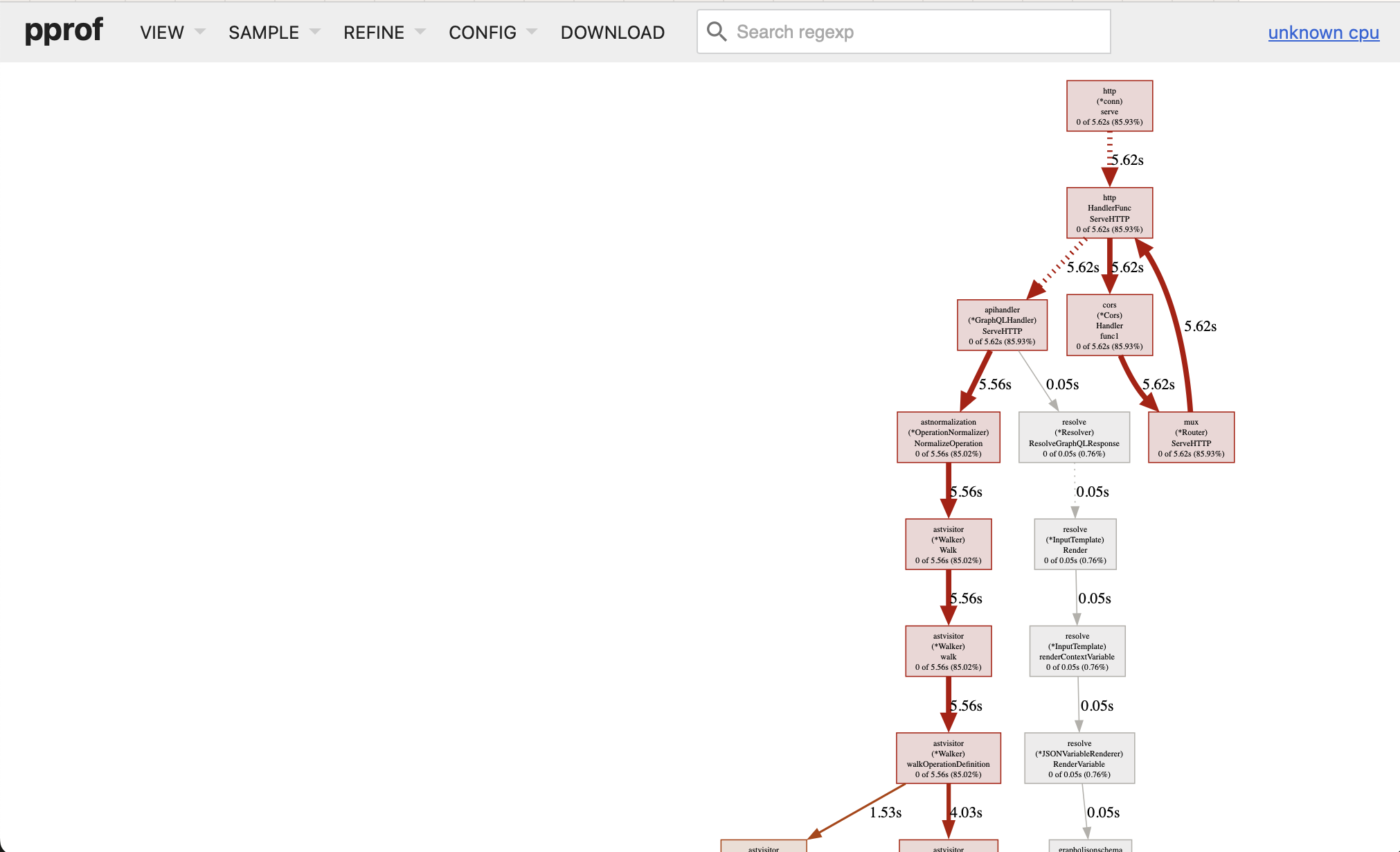Open the VIEW dropdown menu
1400x852 pixels.
click(172, 33)
